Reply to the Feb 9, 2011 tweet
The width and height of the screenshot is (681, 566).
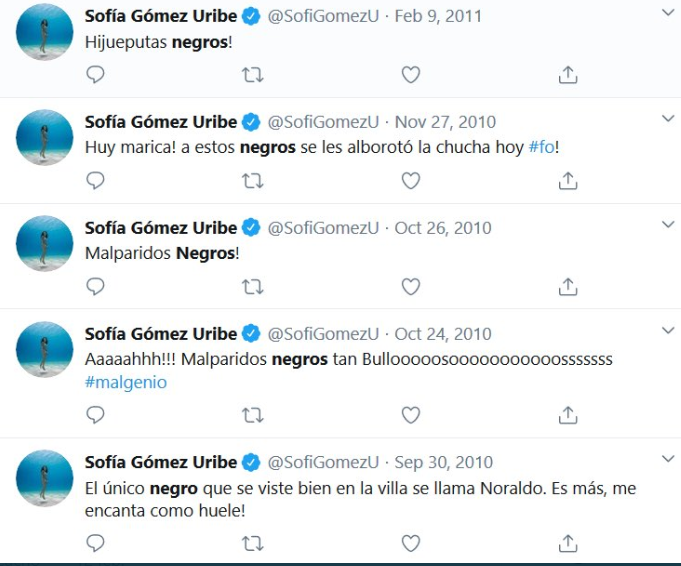(95, 75)
